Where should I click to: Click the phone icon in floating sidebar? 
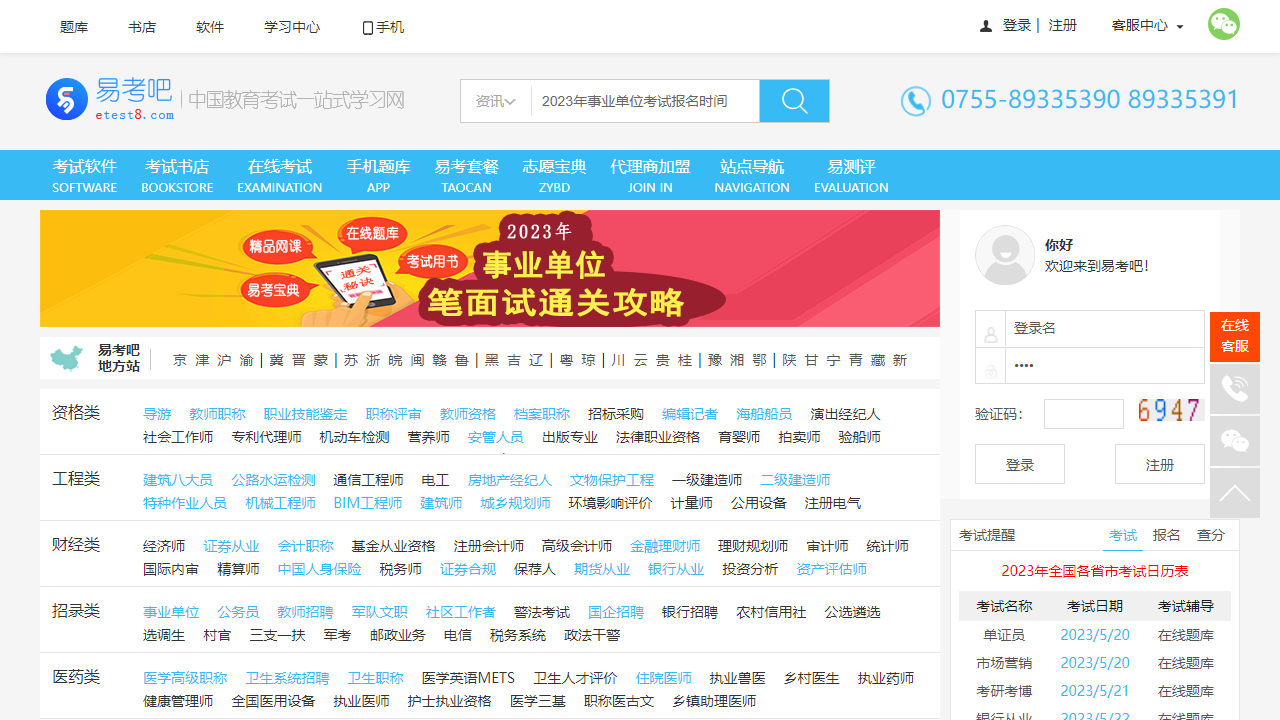click(1234, 389)
